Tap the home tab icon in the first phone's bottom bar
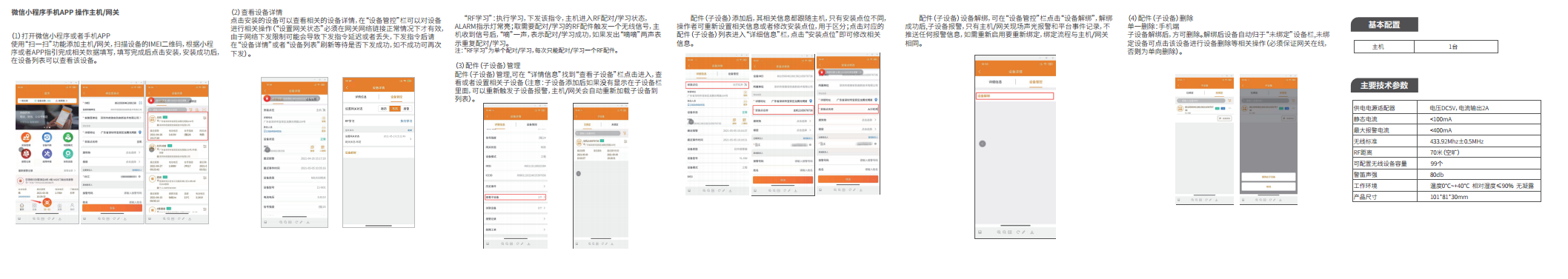 pyautogui.click(x=21, y=205)
